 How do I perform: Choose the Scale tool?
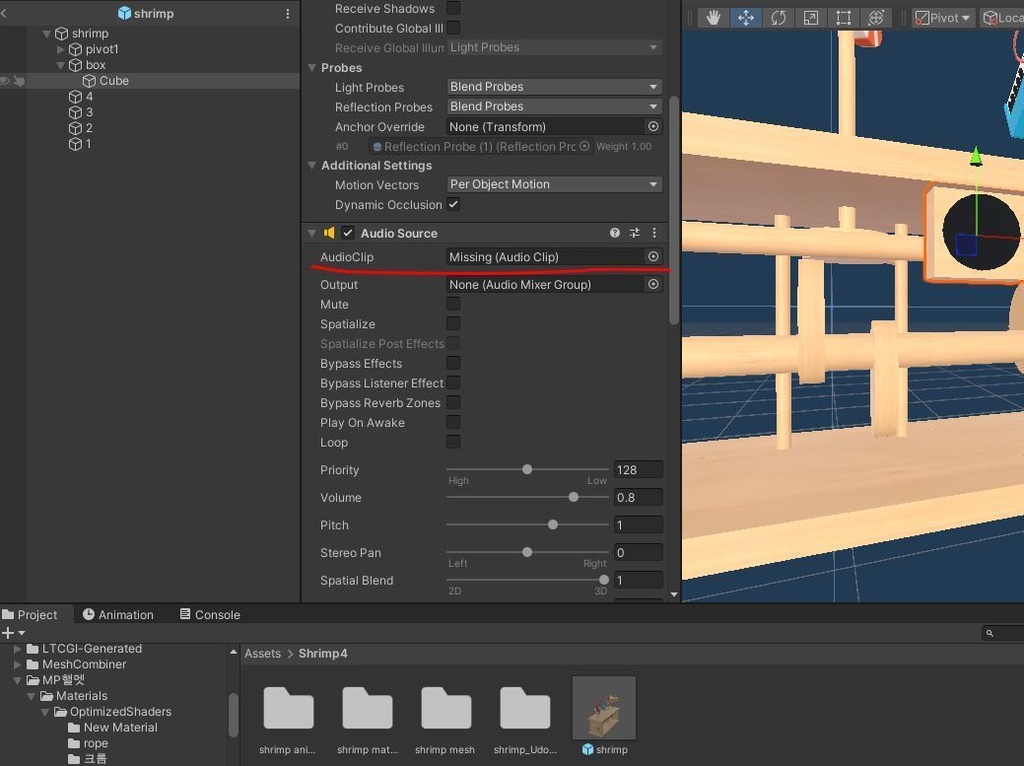pos(811,18)
